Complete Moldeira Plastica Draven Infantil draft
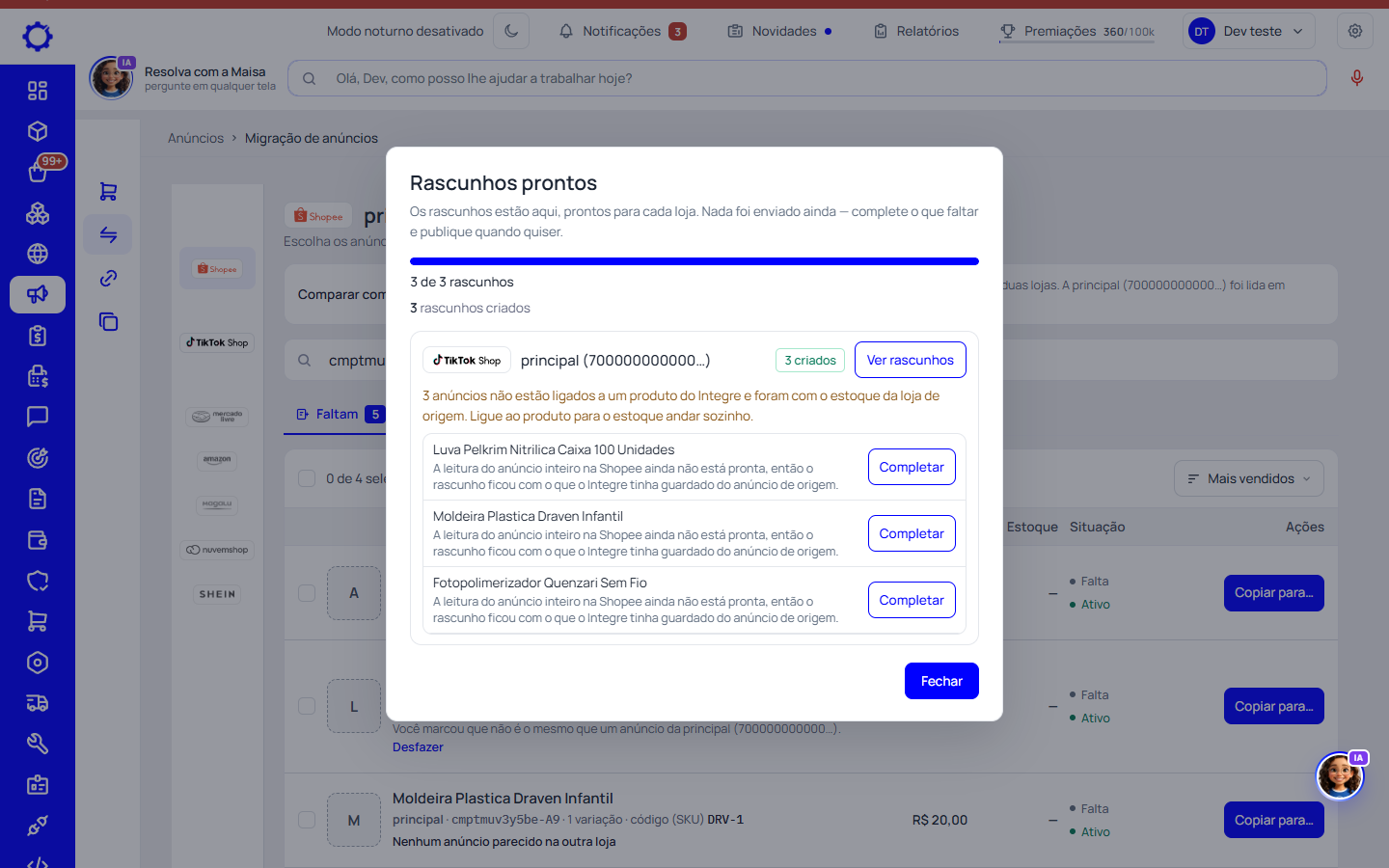The width and height of the screenshot is (1389, 868). coord(912,533)
